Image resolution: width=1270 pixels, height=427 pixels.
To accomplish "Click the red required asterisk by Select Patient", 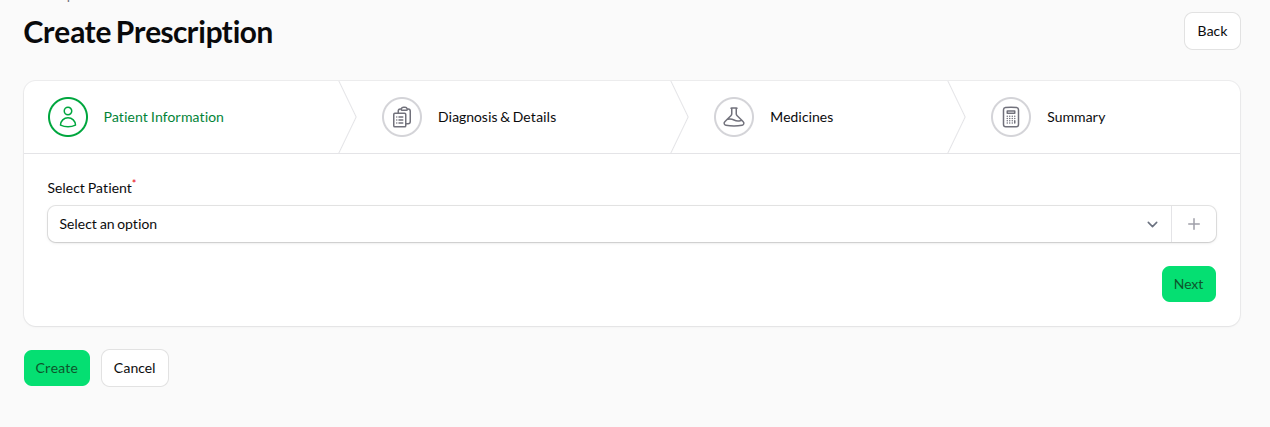I will 134,183.
